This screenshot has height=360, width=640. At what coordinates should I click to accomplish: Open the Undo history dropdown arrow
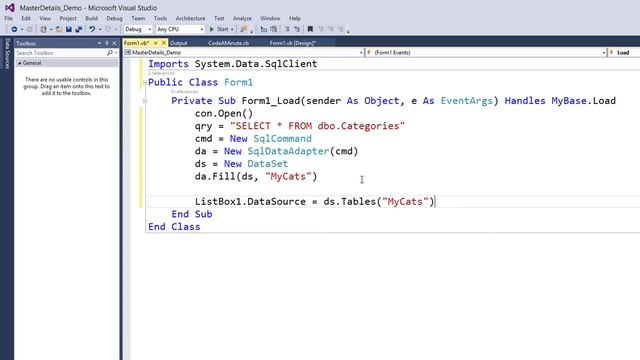tap(100, 29)
